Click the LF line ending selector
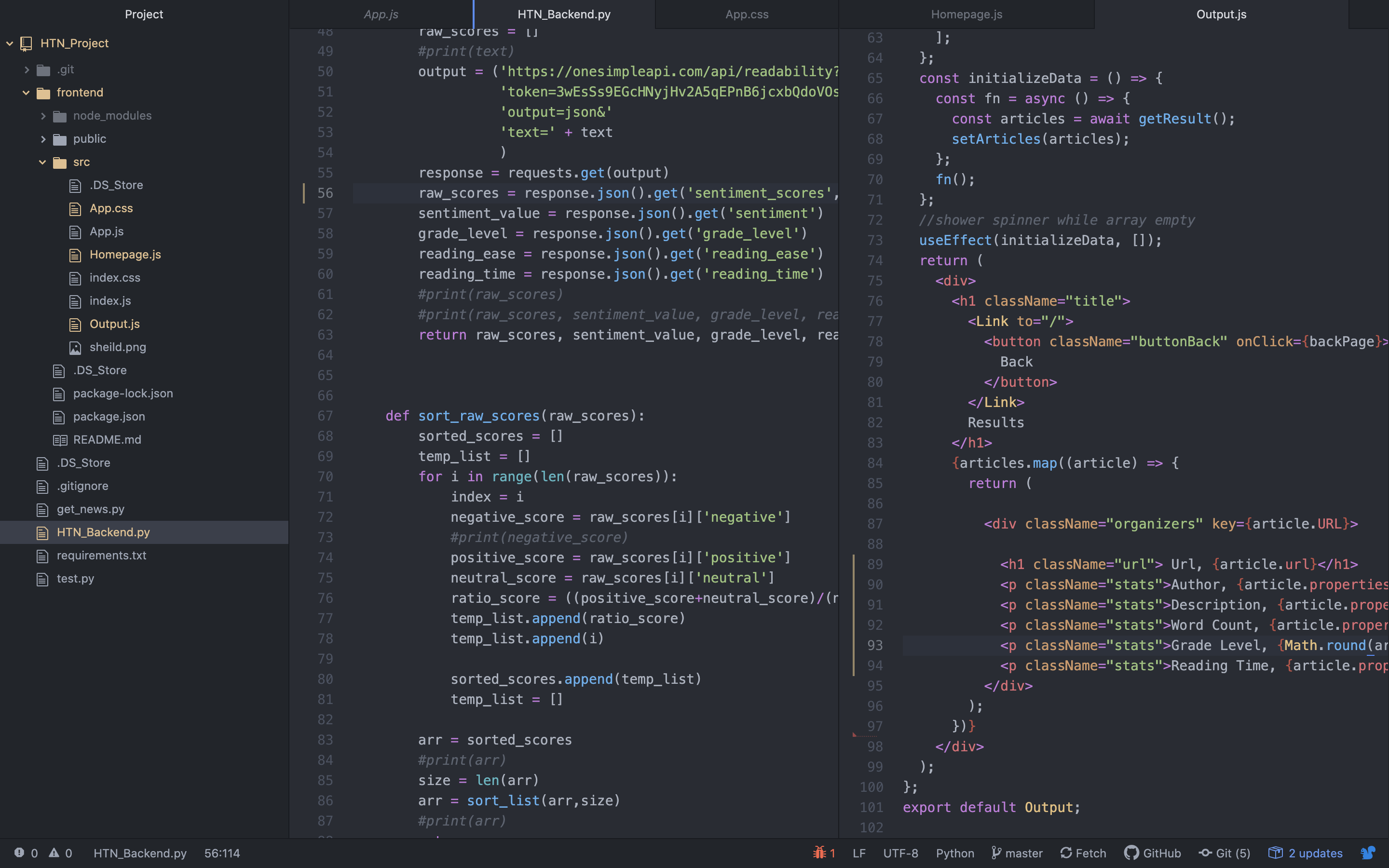Viewport: 1389px width, 868px height. [858, 853]
